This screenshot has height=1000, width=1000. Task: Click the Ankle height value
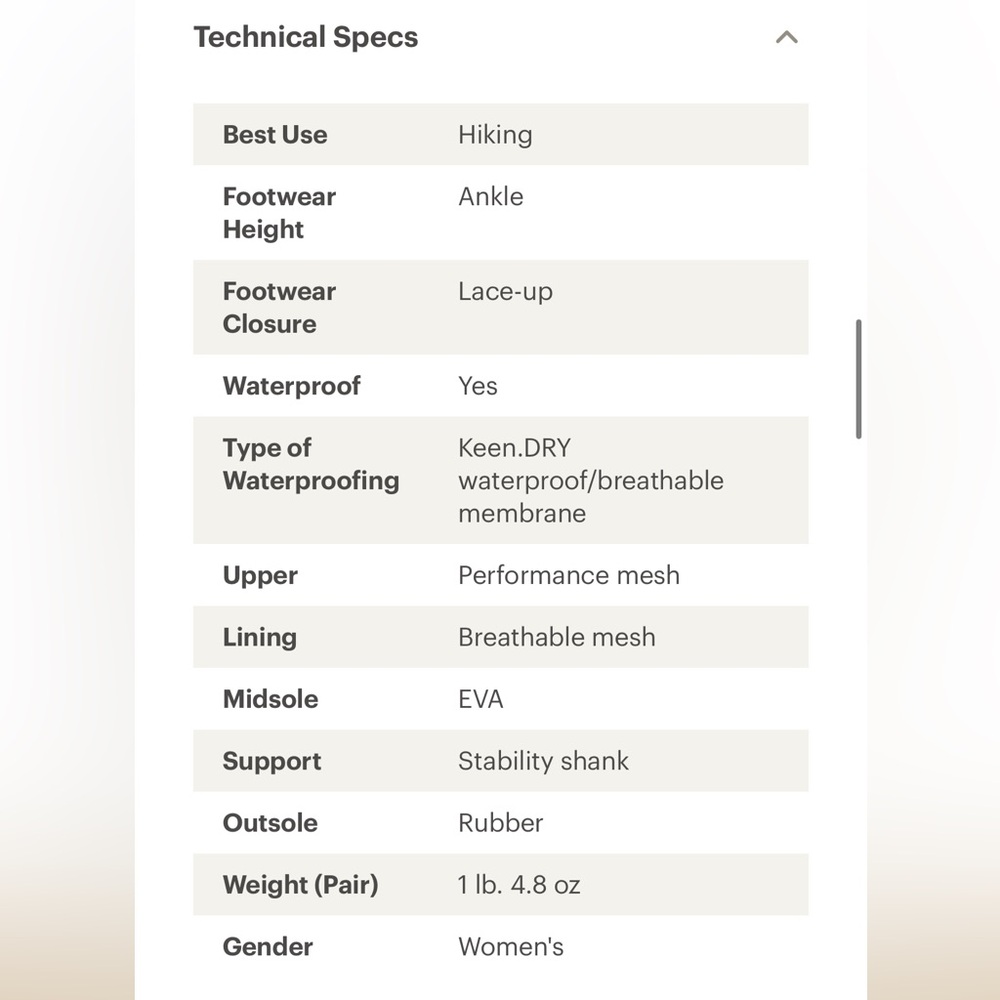(x=491, y=197)
